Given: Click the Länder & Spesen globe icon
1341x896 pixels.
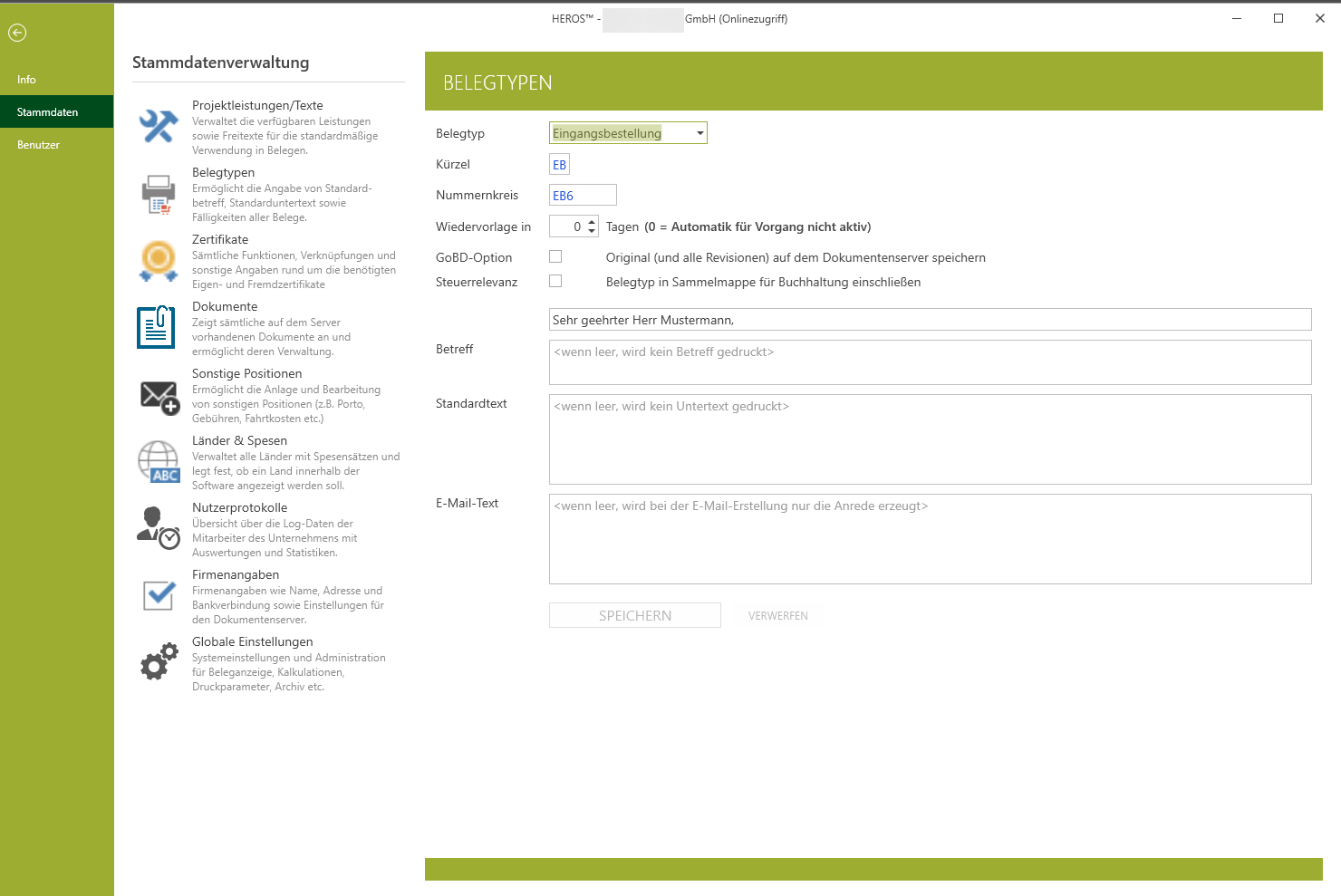Looking at the screenshot, I should 159,462.
